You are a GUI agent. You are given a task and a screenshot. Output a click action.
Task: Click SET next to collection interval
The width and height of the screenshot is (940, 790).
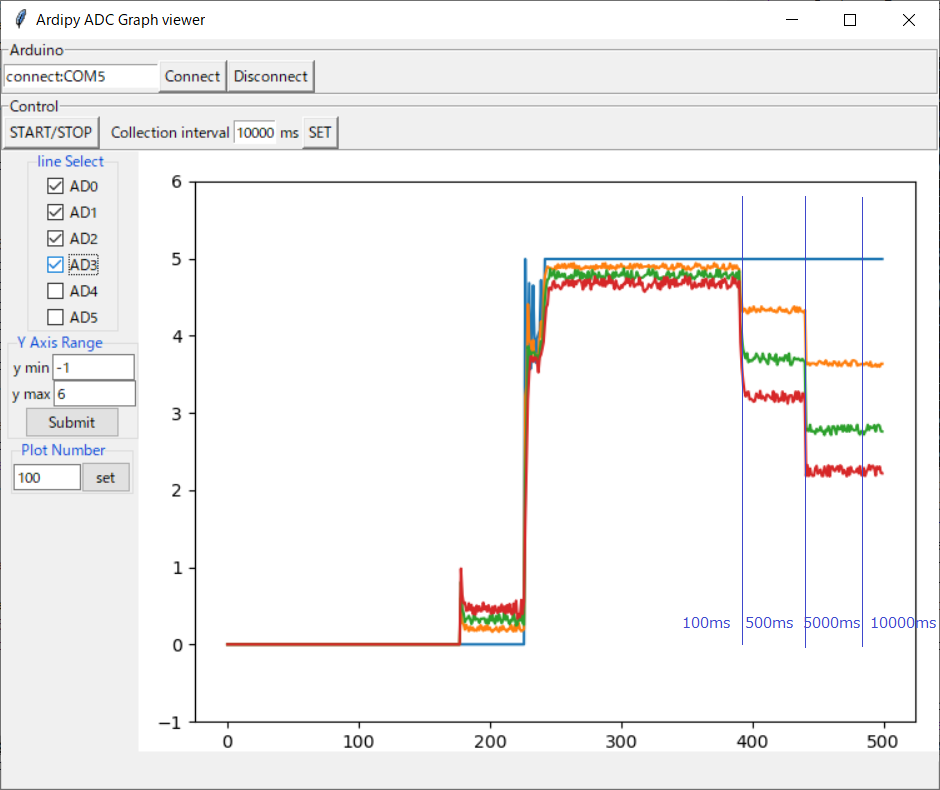pos(319,132)
